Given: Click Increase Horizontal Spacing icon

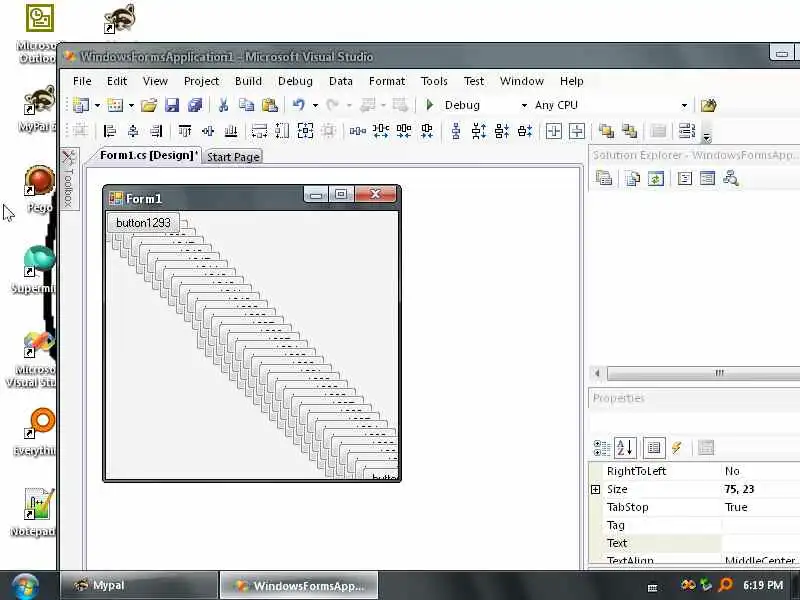Looking at the screenshot, I should 381,131.
